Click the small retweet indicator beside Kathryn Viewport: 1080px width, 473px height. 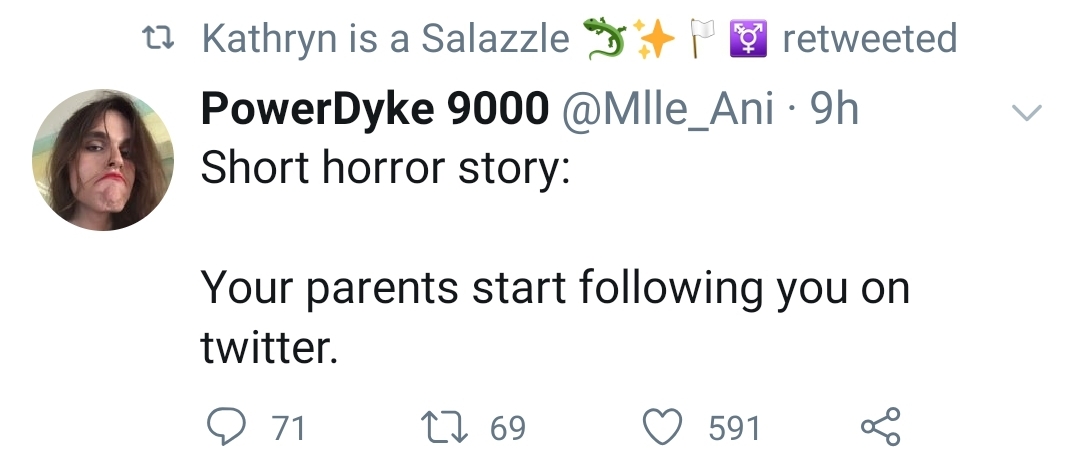coord(158,38)
